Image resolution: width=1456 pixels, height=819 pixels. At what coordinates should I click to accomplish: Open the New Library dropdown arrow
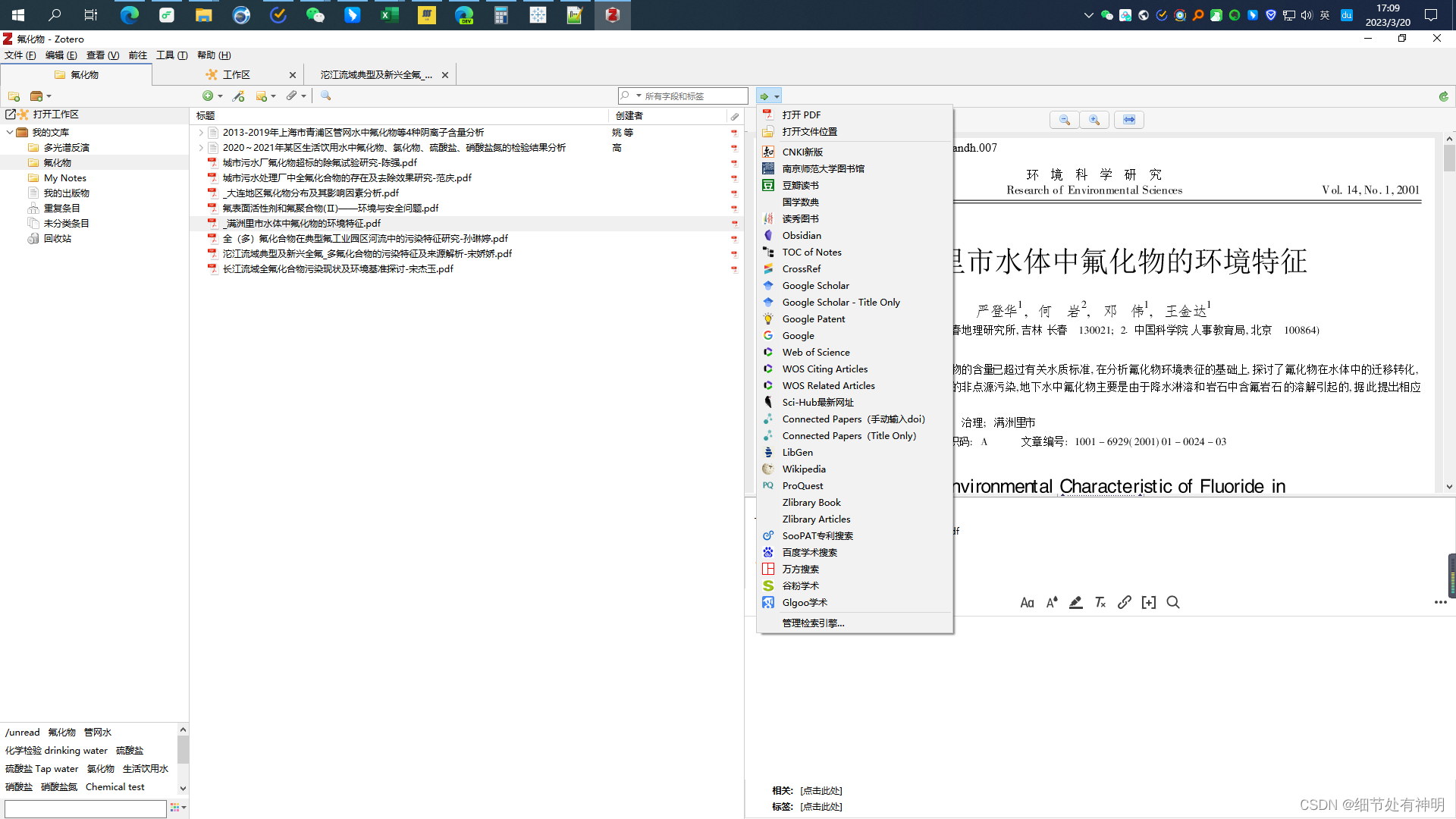[x=49, y=96]
